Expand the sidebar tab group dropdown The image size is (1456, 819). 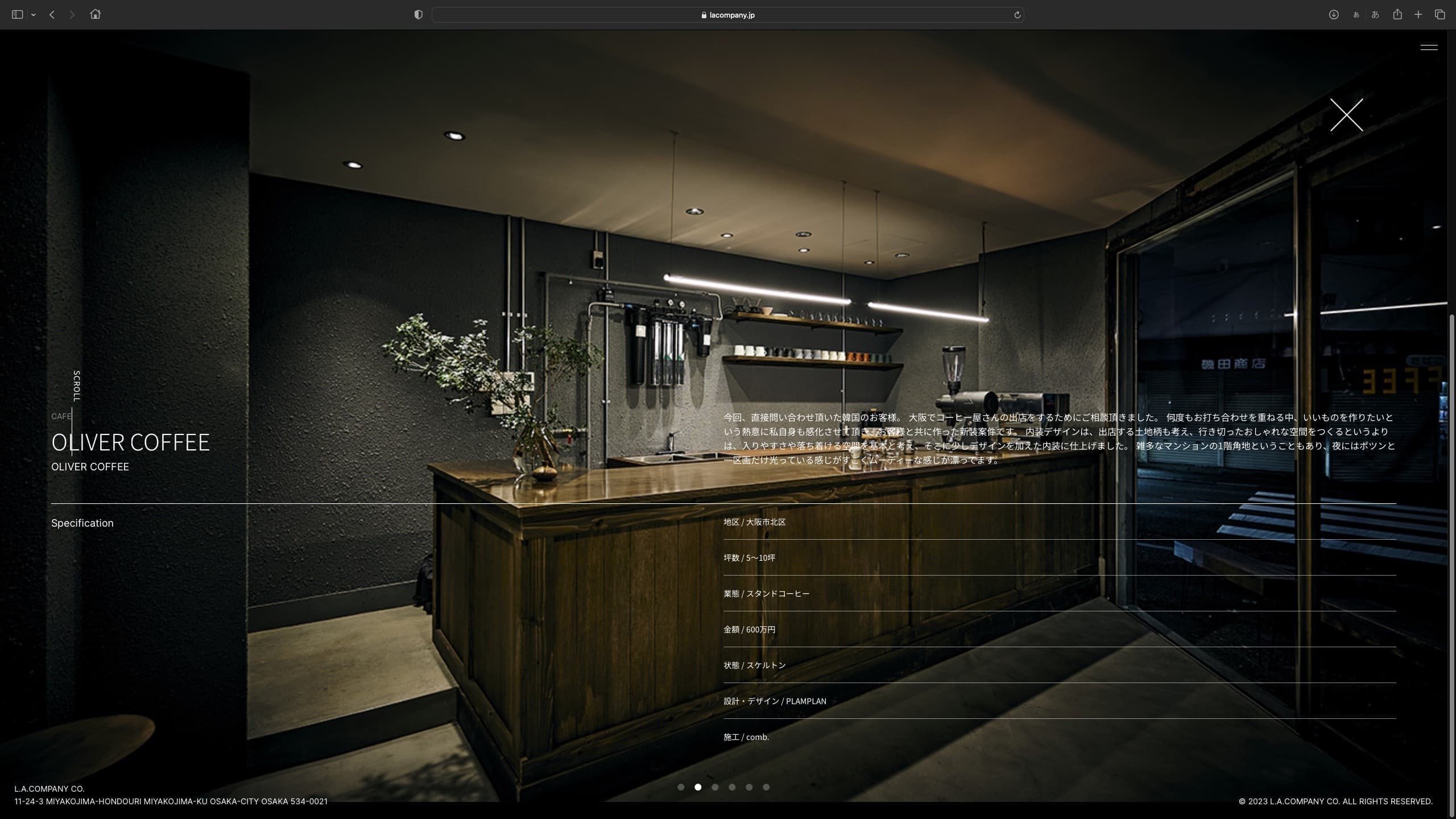tap(34, 15)
